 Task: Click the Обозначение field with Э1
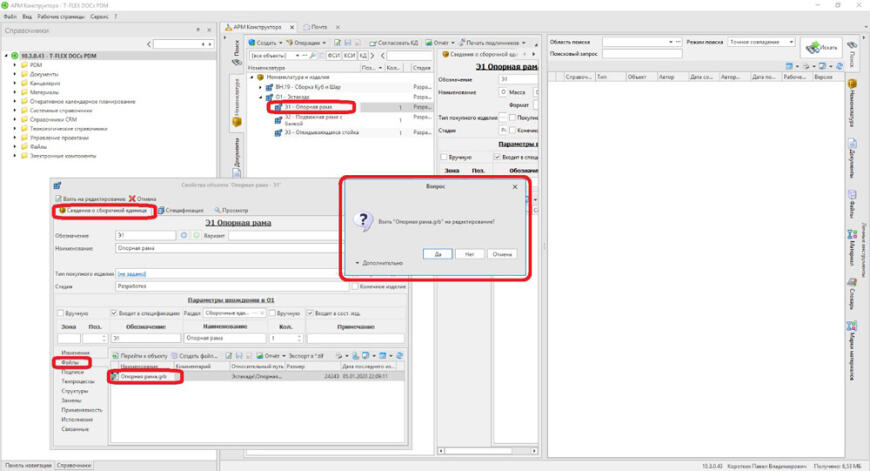[146, 236]
